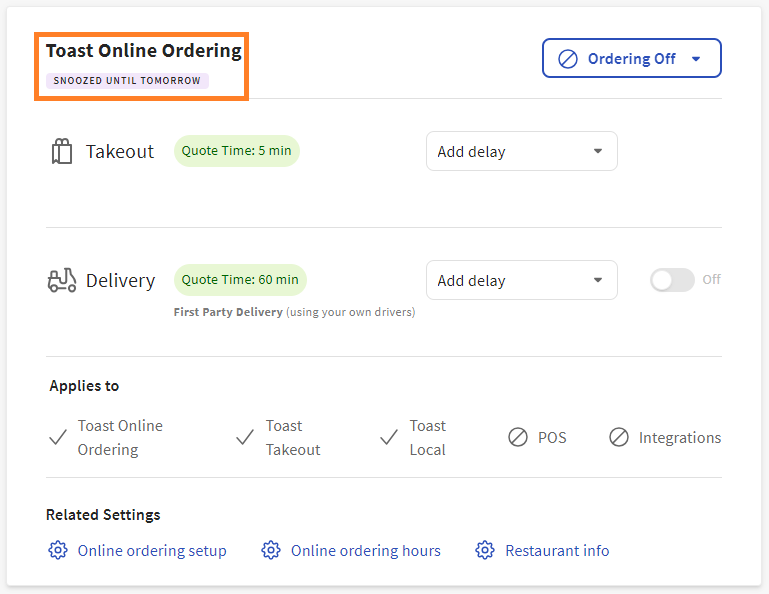The height and width of the screenshot is (594, 769).
Task: Toggle the Delivery switch on
Action: click(x=672, y=281)
